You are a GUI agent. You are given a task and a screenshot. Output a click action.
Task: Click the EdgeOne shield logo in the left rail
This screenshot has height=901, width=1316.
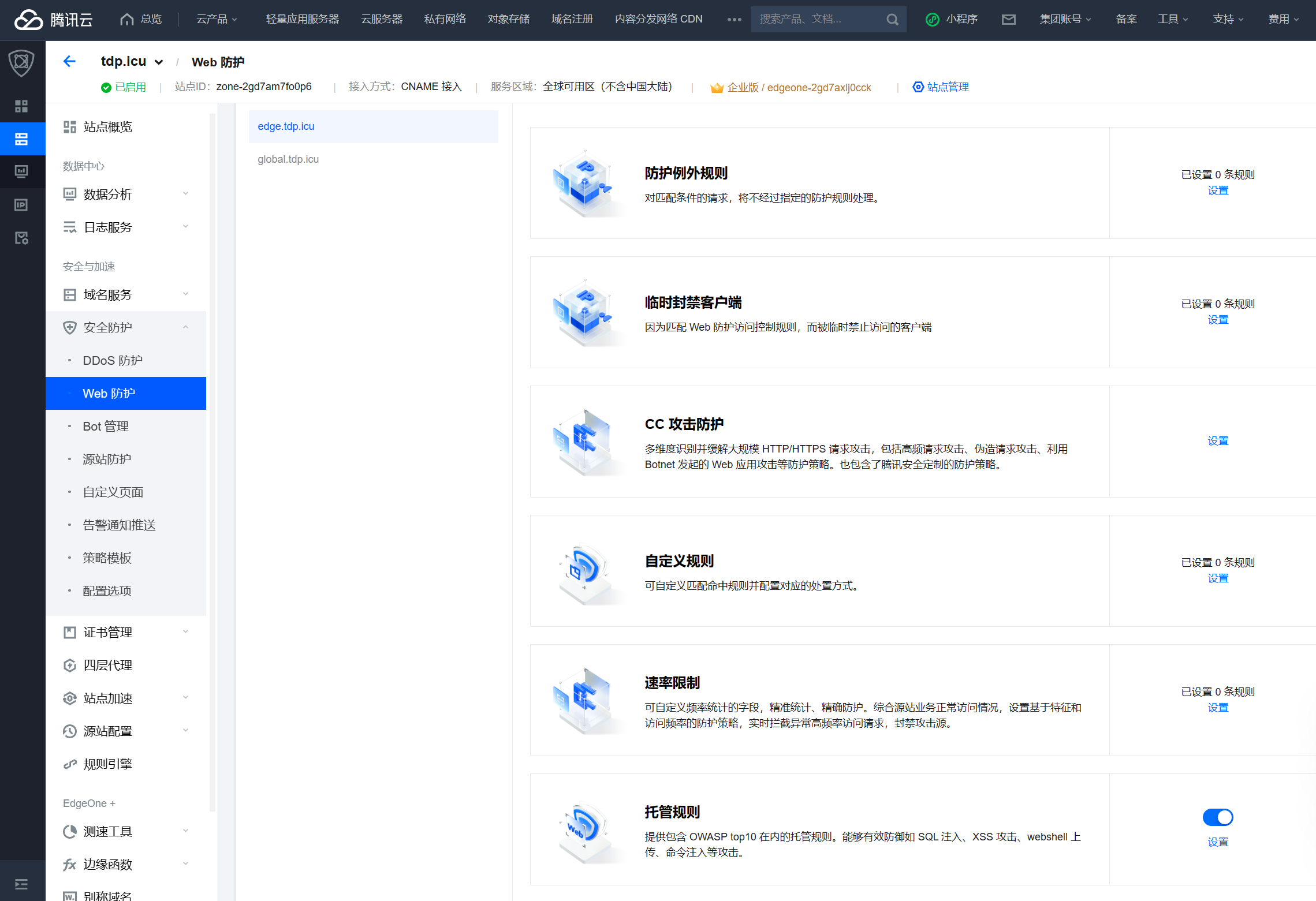point(22,63)
